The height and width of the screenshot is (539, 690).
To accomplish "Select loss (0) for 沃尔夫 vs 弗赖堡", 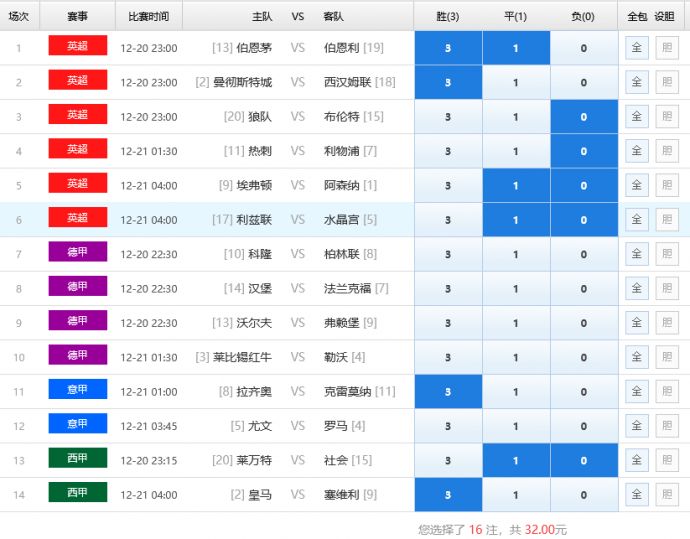I will click(x=584, y=323).
